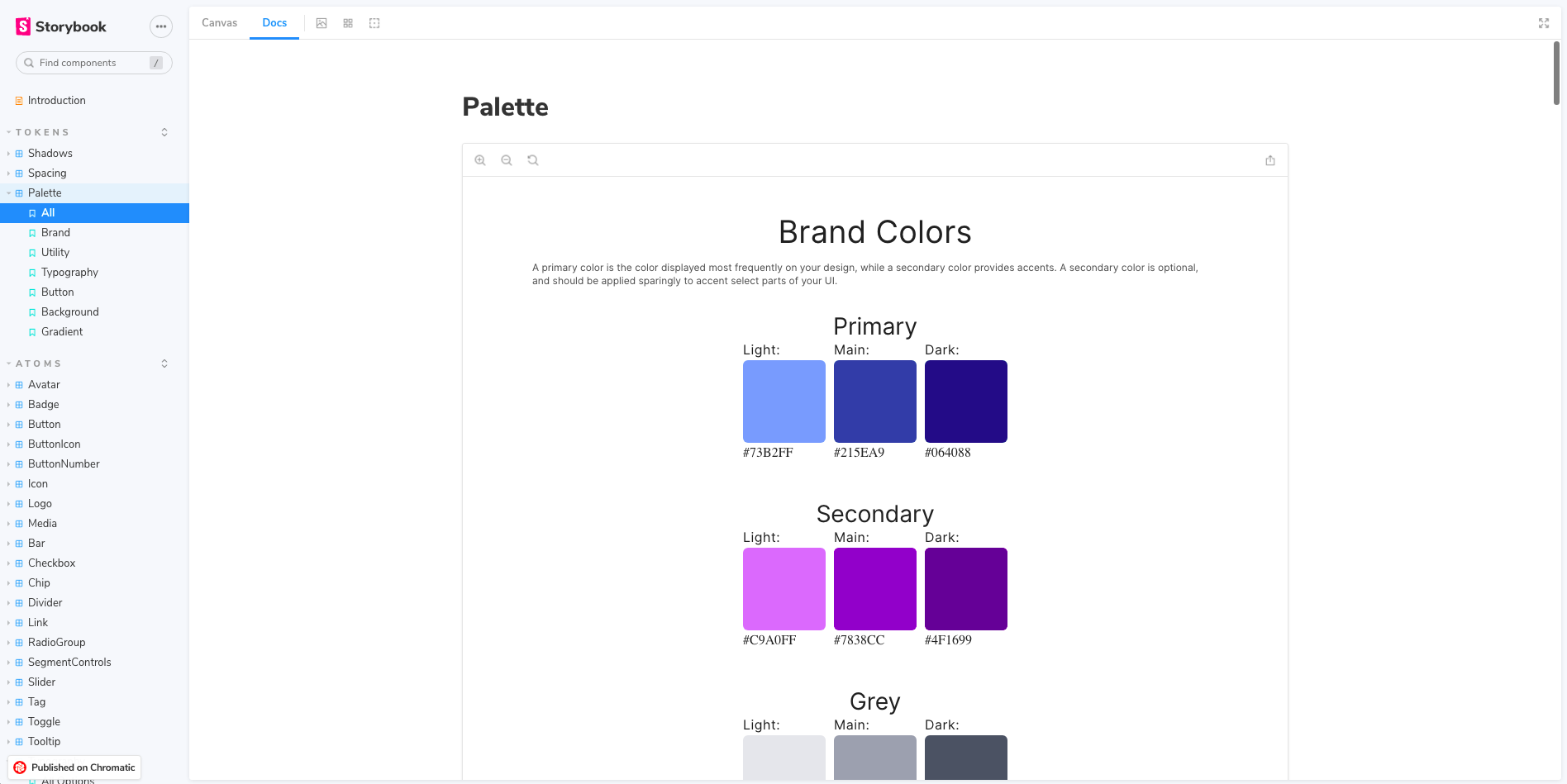
Task: Open the story in a new tab
Action: 1270,159
